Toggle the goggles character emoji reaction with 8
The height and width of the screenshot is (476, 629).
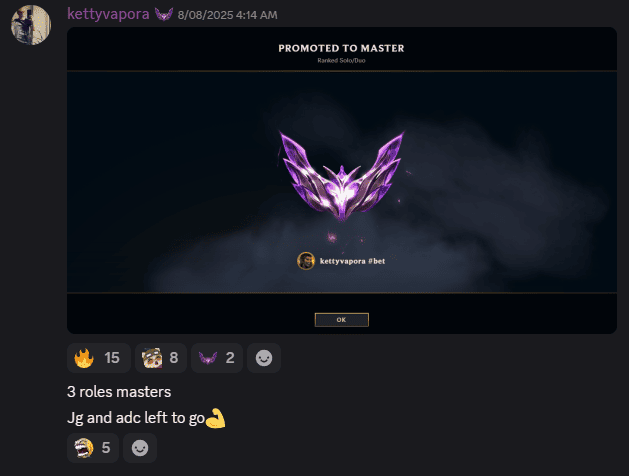[x=161, y=358]
